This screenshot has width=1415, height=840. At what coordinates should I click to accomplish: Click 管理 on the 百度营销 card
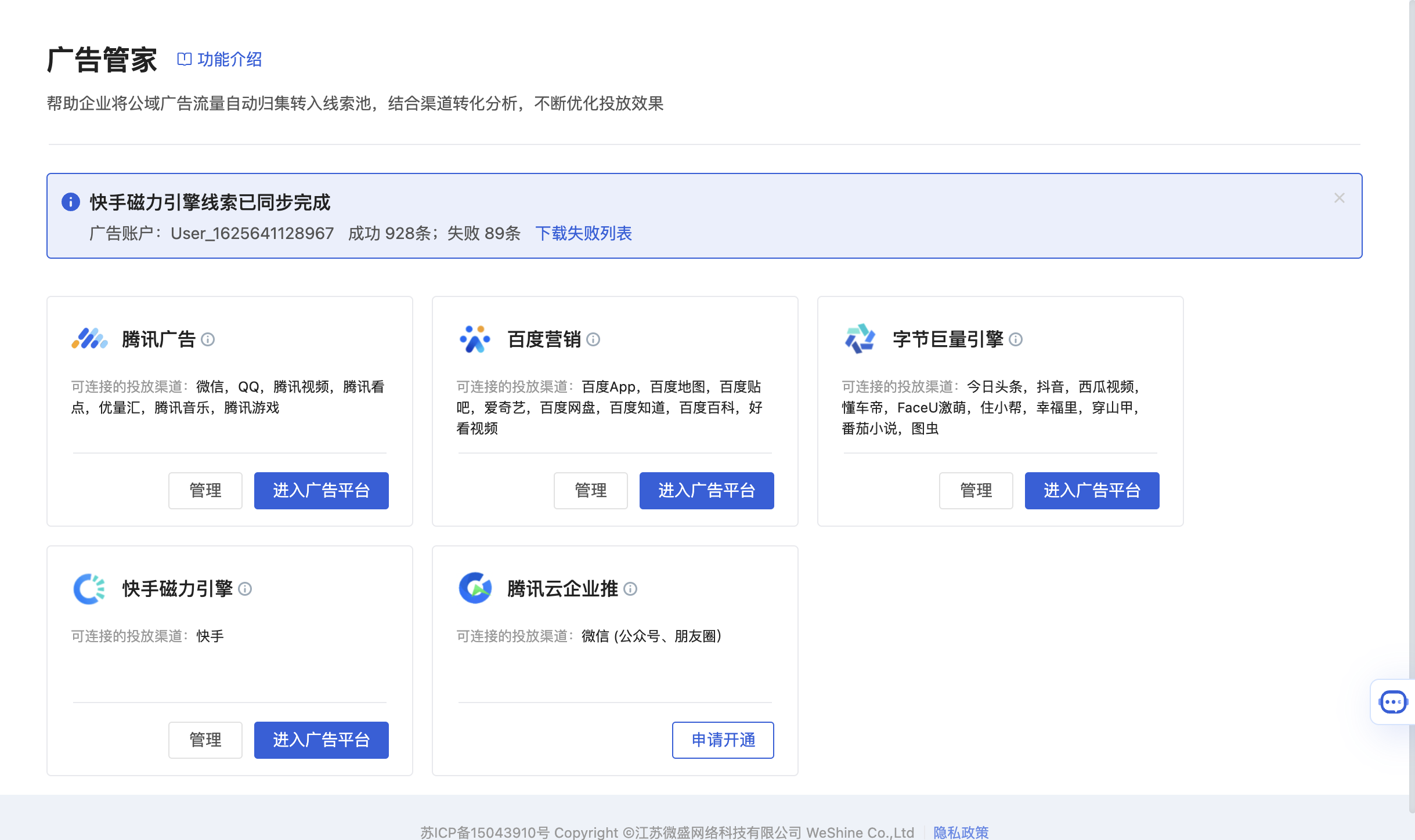point(591,491)
